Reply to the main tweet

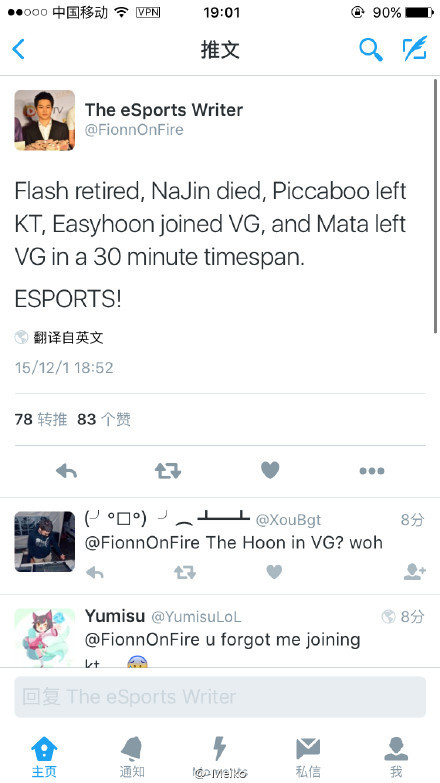(x=66, y=470)
